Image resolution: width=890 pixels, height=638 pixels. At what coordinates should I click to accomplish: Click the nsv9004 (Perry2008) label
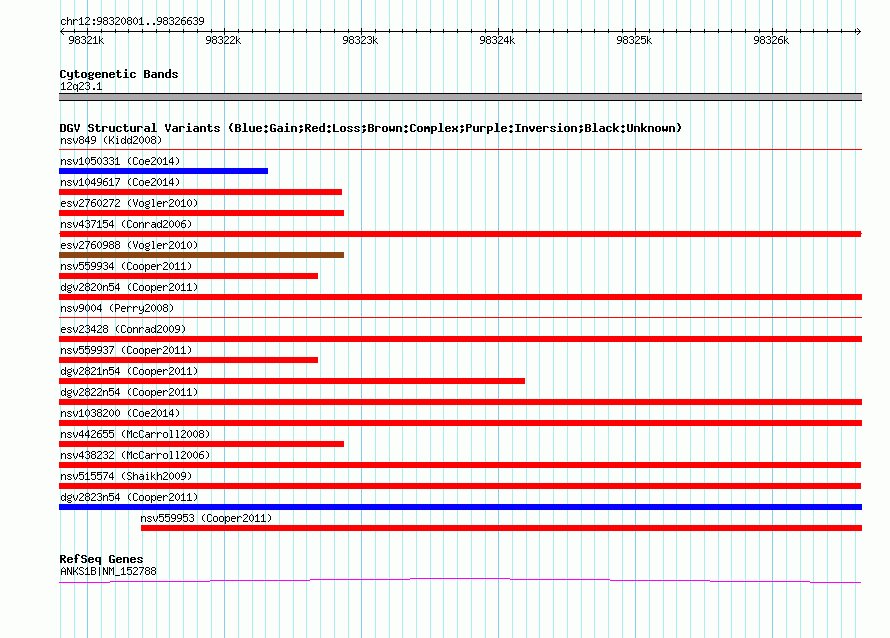click(x=117, y=308)
